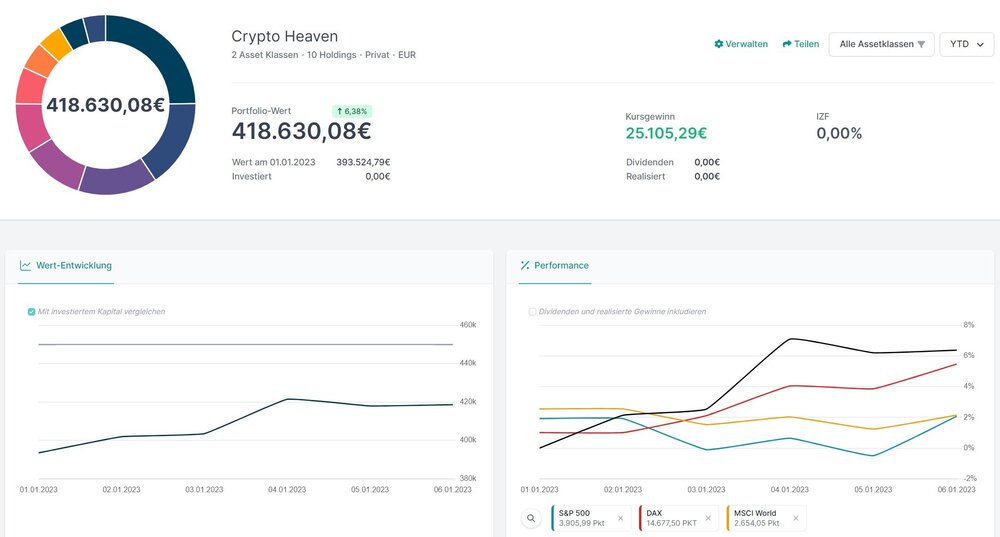Click the gear icon beside Verwalten
1000x537 pixels.
(719, 44)
